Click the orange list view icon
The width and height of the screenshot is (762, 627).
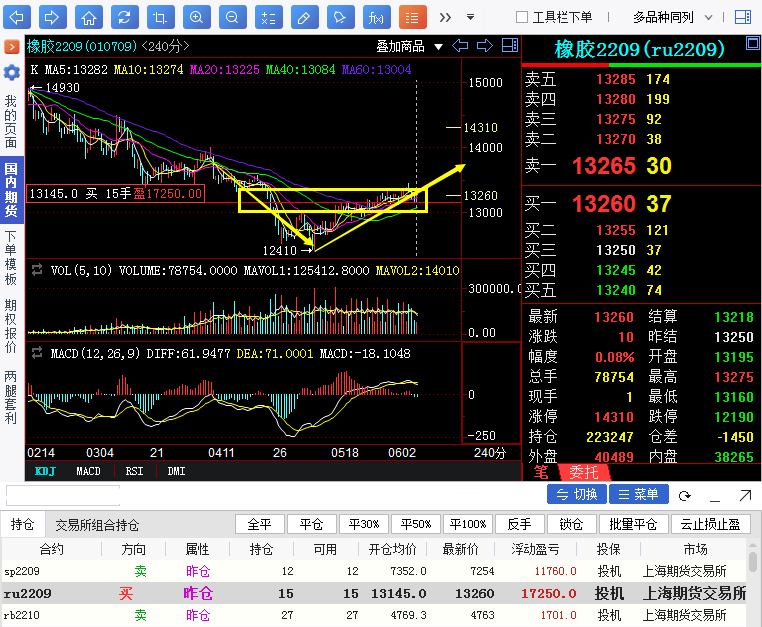pos(412,17)
